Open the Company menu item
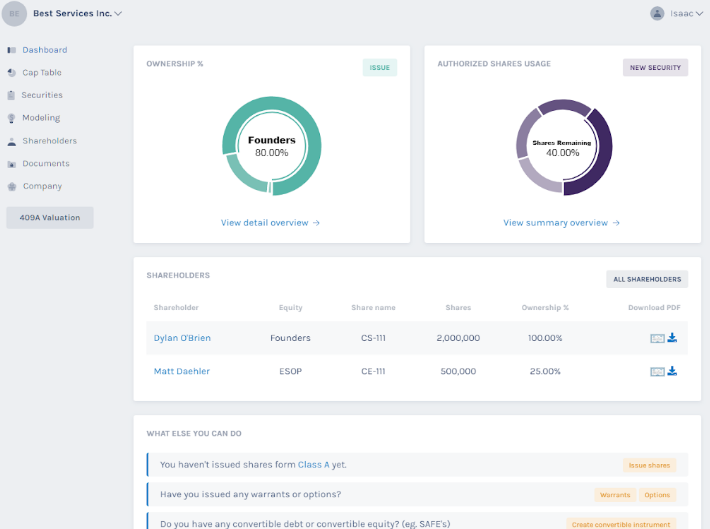 (x=42, y=186)
